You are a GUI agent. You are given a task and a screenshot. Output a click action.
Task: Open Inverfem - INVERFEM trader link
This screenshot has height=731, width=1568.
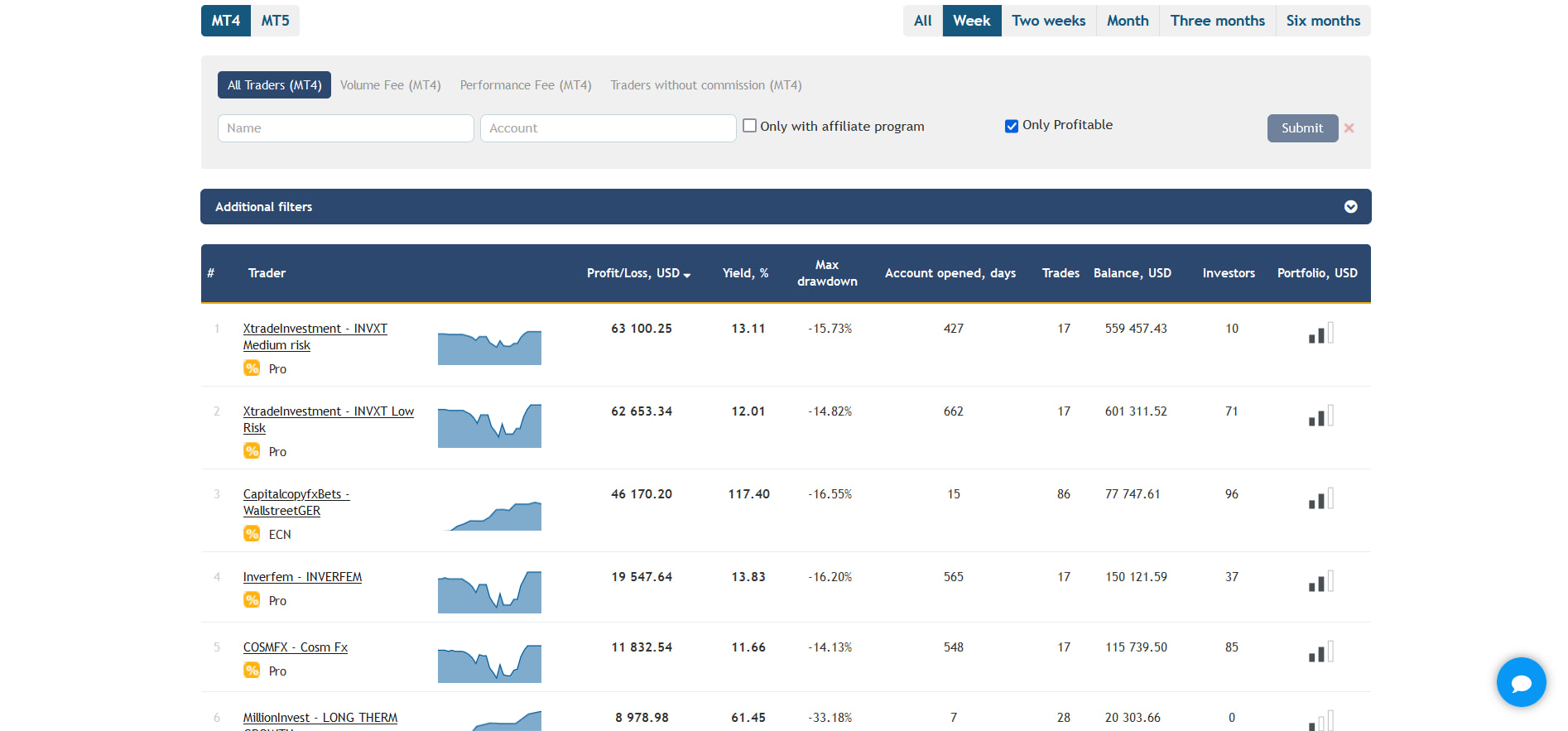tap(302, 577)
